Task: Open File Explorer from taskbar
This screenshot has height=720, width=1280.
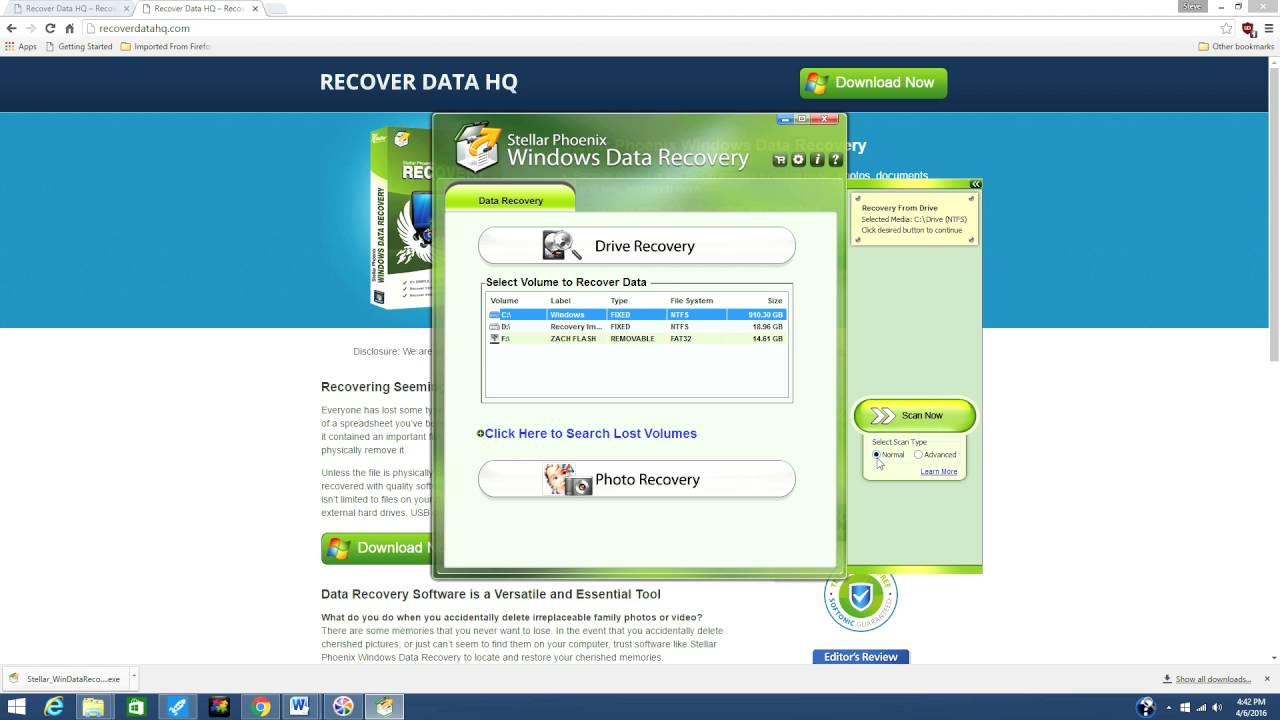Action: click(x=93, y=707)
